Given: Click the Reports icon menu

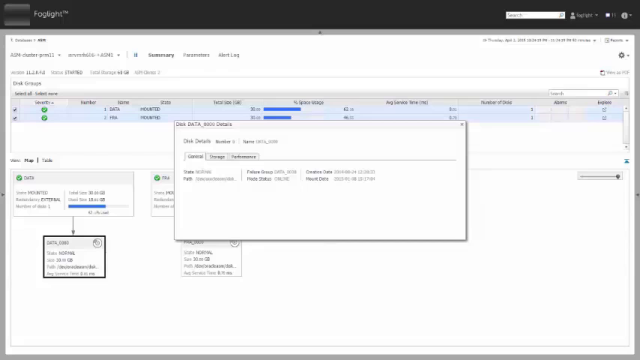Looking at the screenshot, I should 616,40.
